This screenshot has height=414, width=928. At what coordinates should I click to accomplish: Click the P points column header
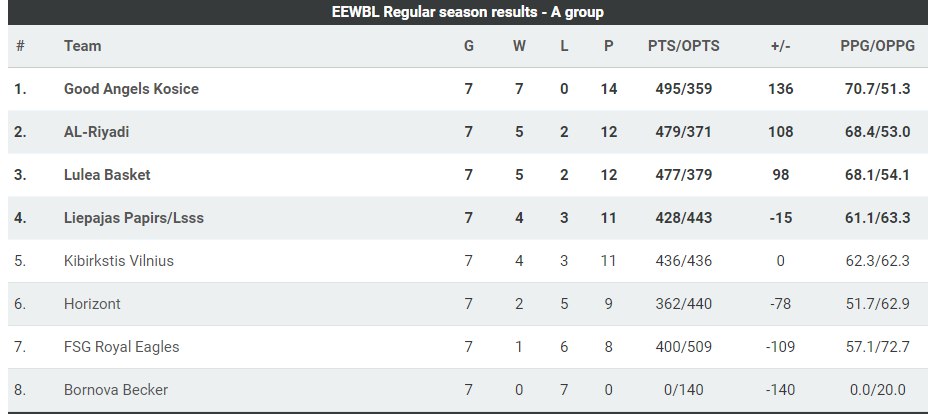click(x=608, y=46)
